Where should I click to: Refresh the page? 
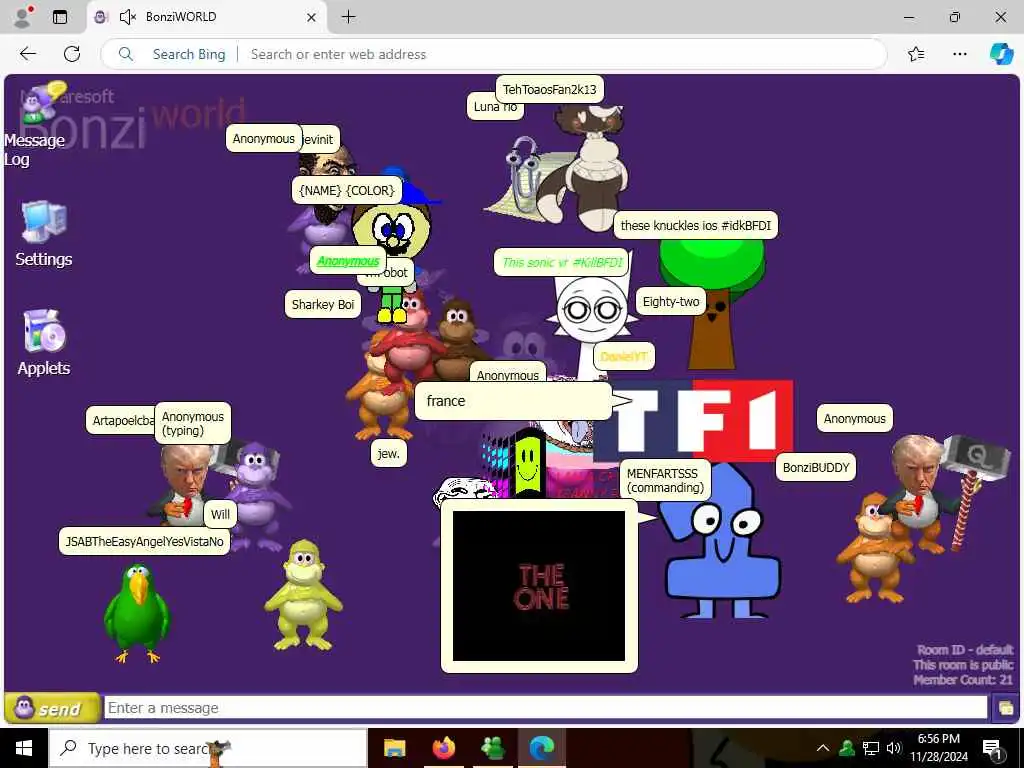(x=72, y=54)
